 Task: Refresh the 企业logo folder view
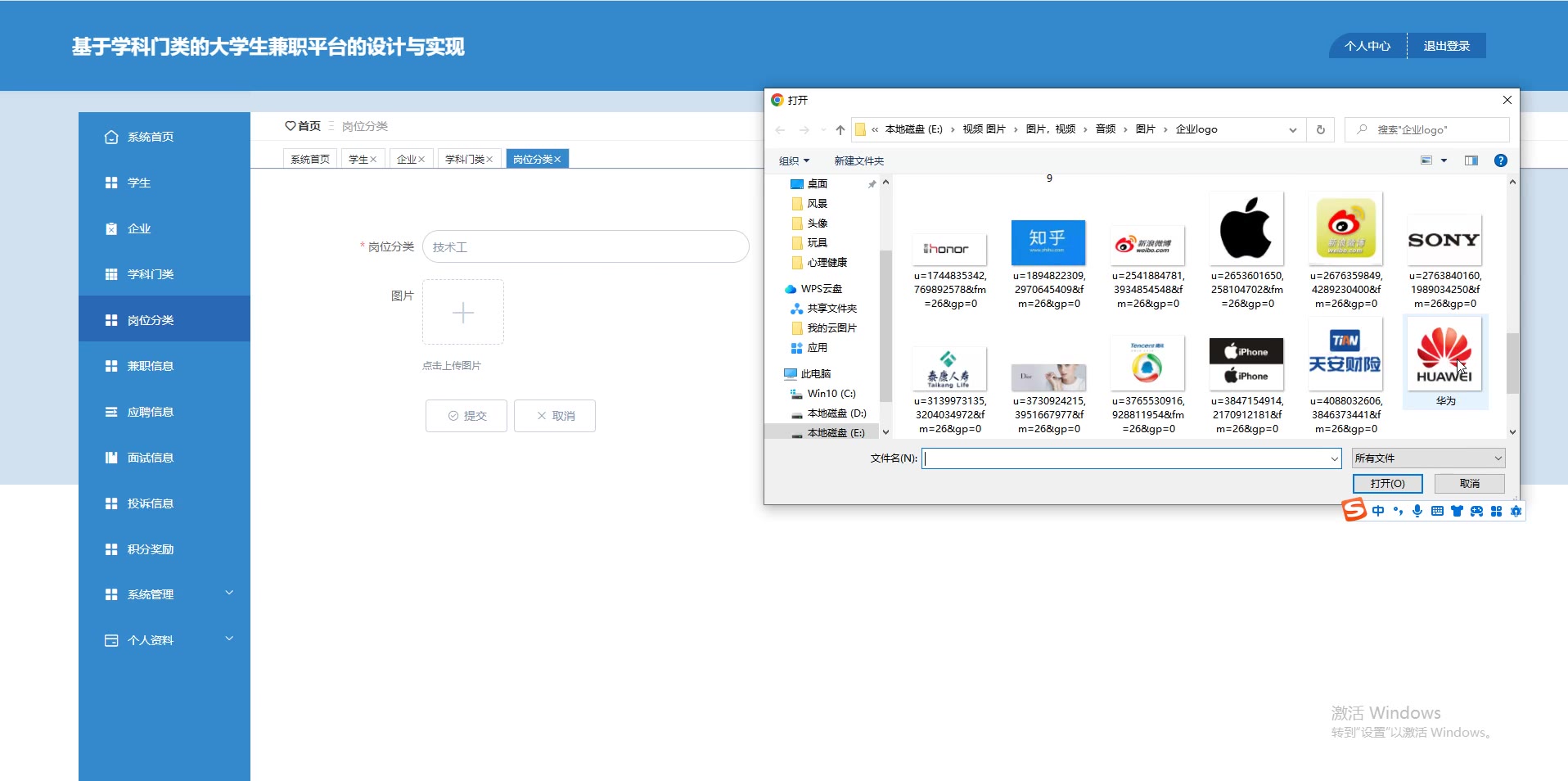point(1320,129)
